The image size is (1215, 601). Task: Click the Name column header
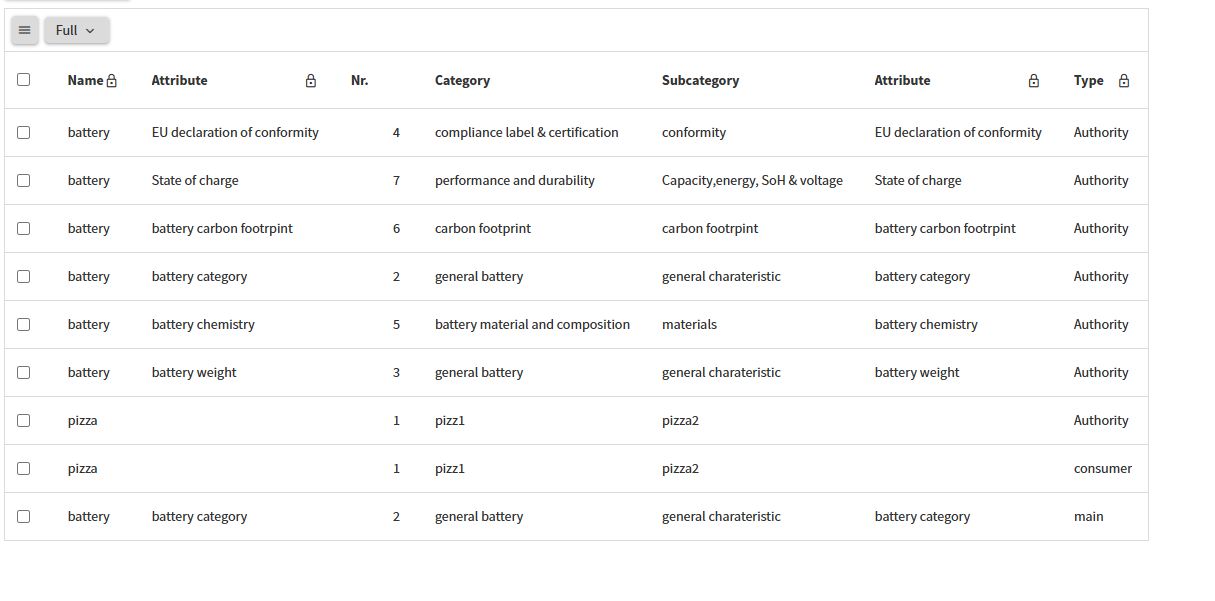point(85,81)
